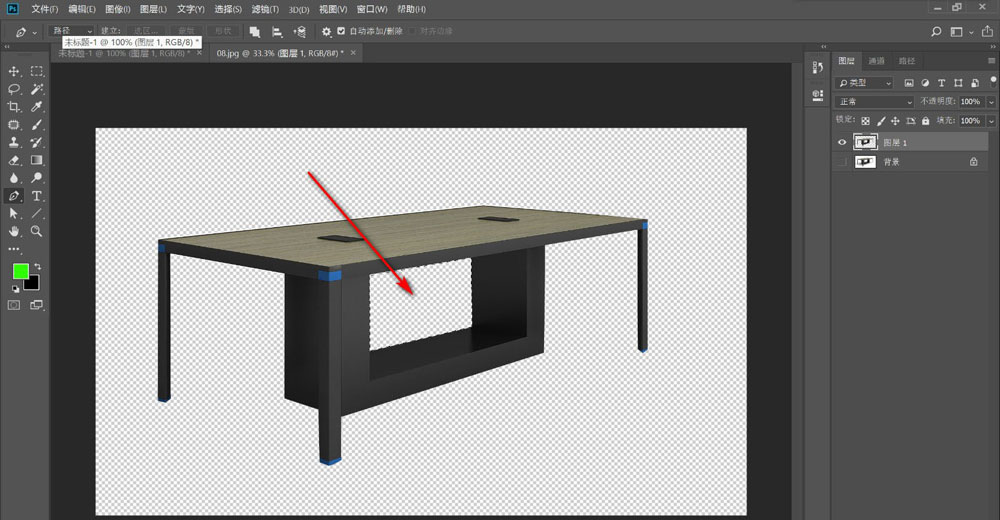Select the Zoom magnifier tool
The width and height of the screenshot is (1000, 520).
37,231
